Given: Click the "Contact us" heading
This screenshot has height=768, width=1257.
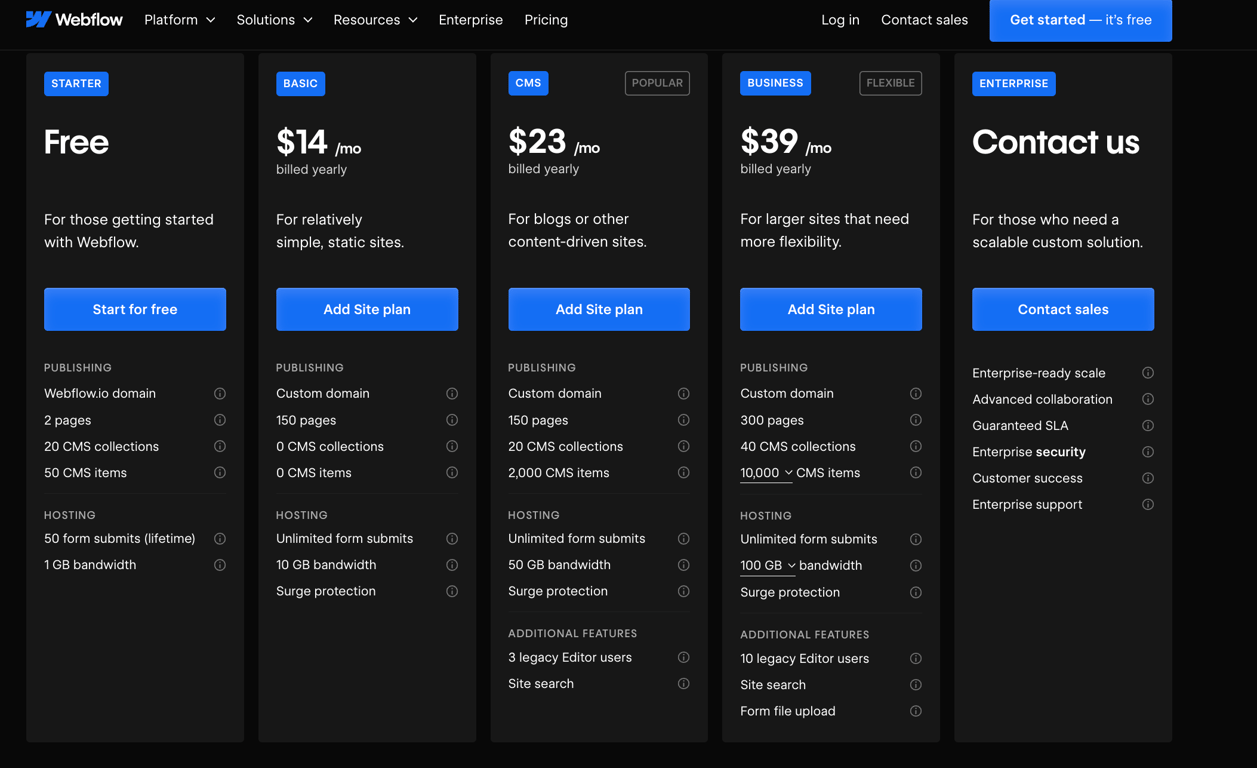Looking at the screenshot, I should click(x=1055, y=142).
